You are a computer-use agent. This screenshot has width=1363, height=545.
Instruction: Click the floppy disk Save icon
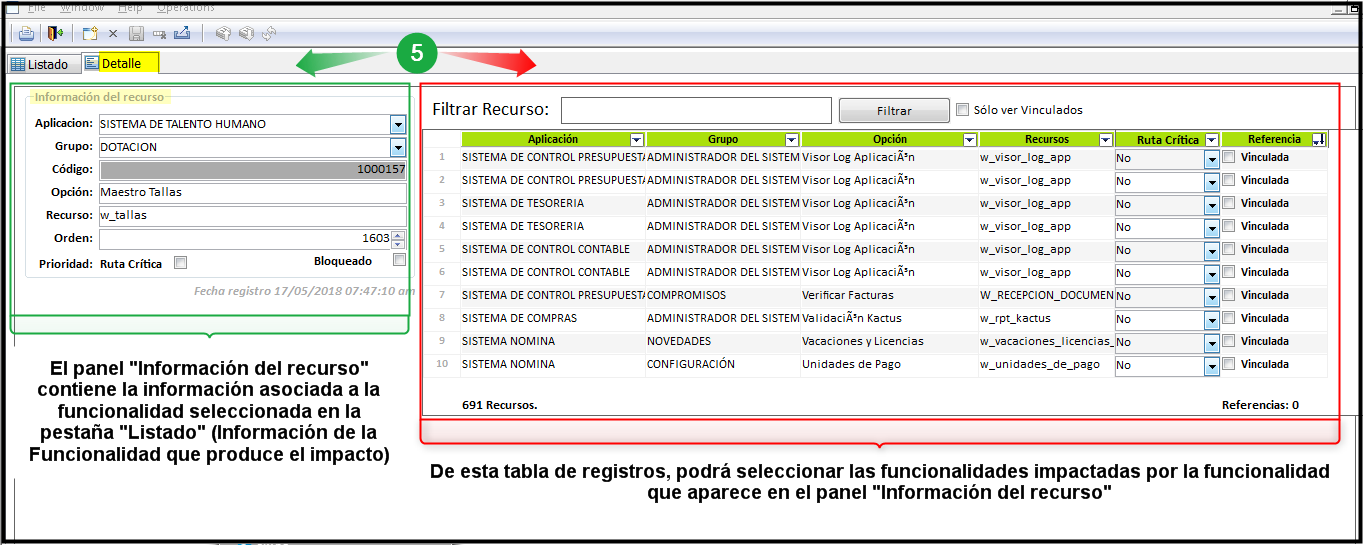point(136,33)
